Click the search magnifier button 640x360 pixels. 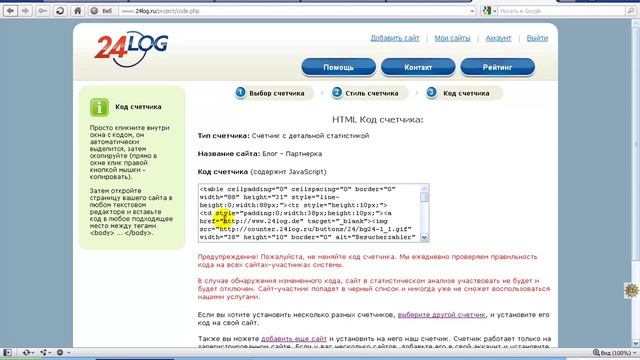[631, 11]
